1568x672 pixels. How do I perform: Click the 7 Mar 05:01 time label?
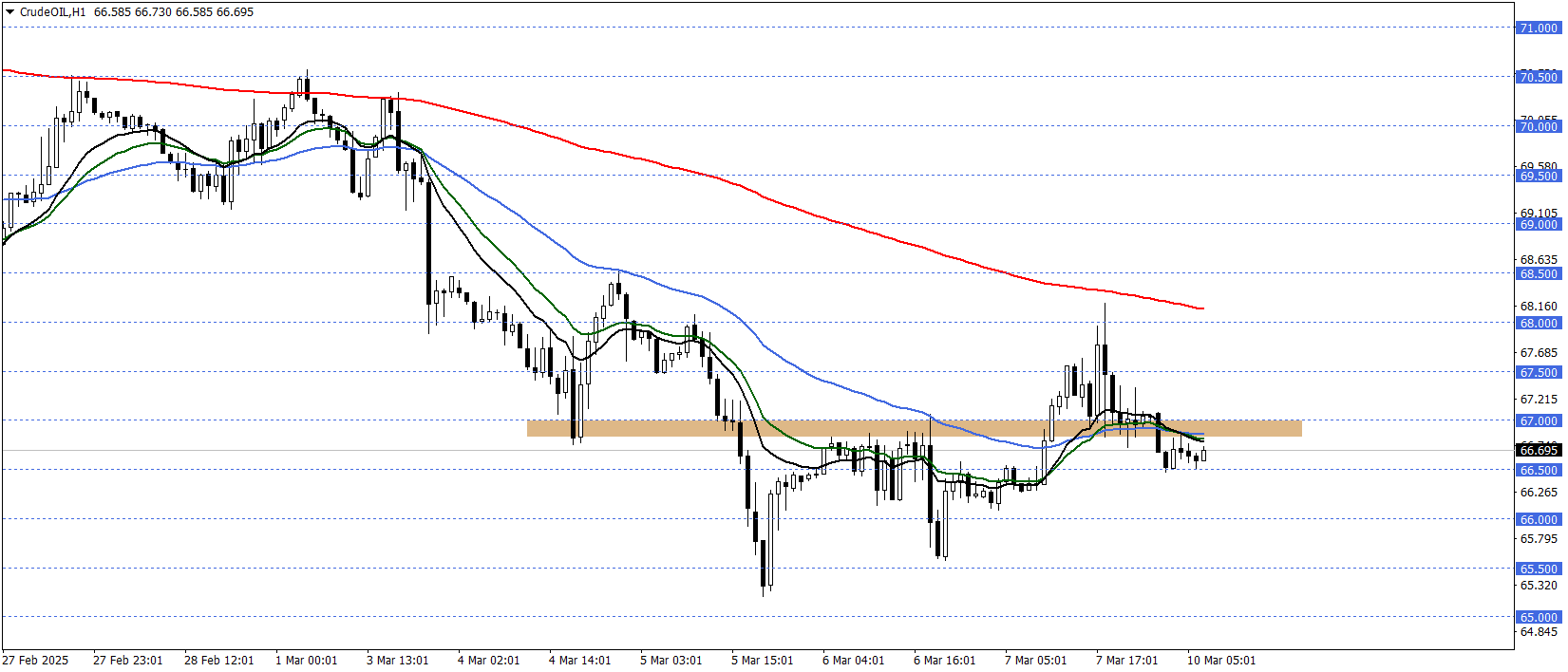[x=1035, y=660]
